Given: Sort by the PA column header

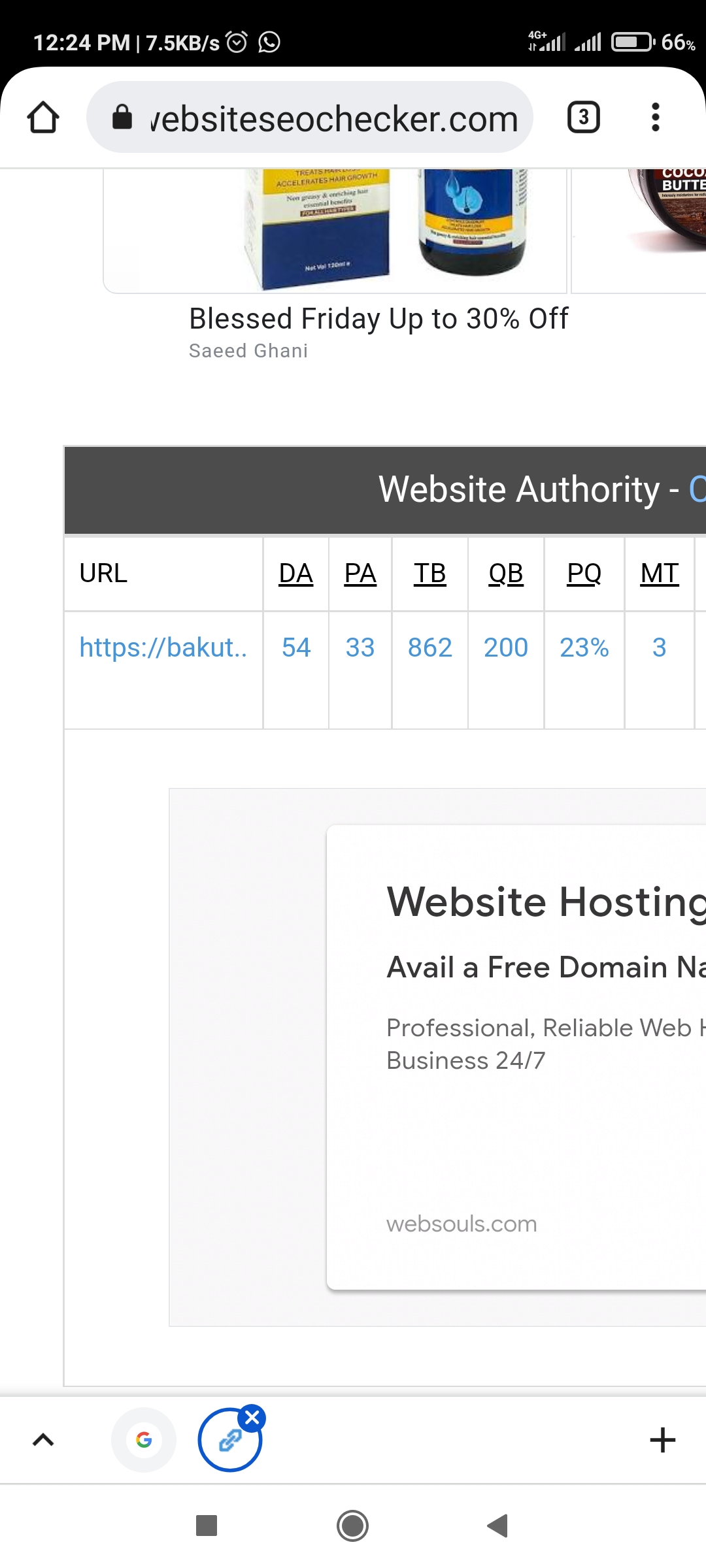Looking at the screenshot, I should coord(360,574).
